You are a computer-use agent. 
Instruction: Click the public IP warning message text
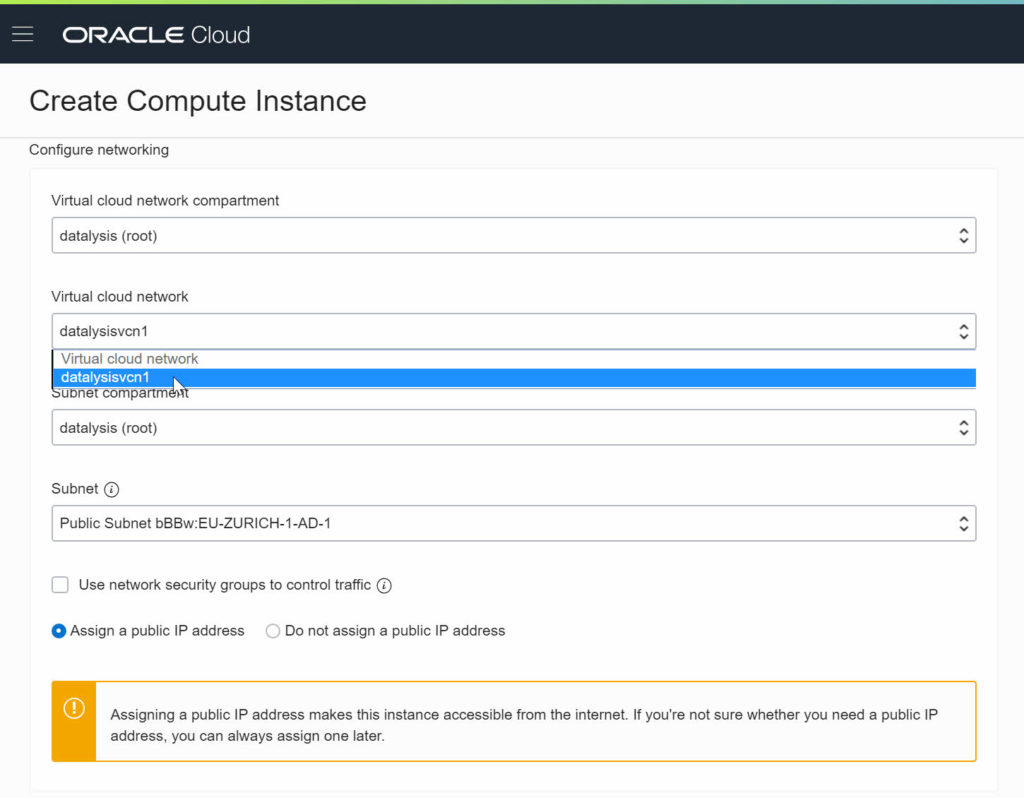(x=524, y=725)
